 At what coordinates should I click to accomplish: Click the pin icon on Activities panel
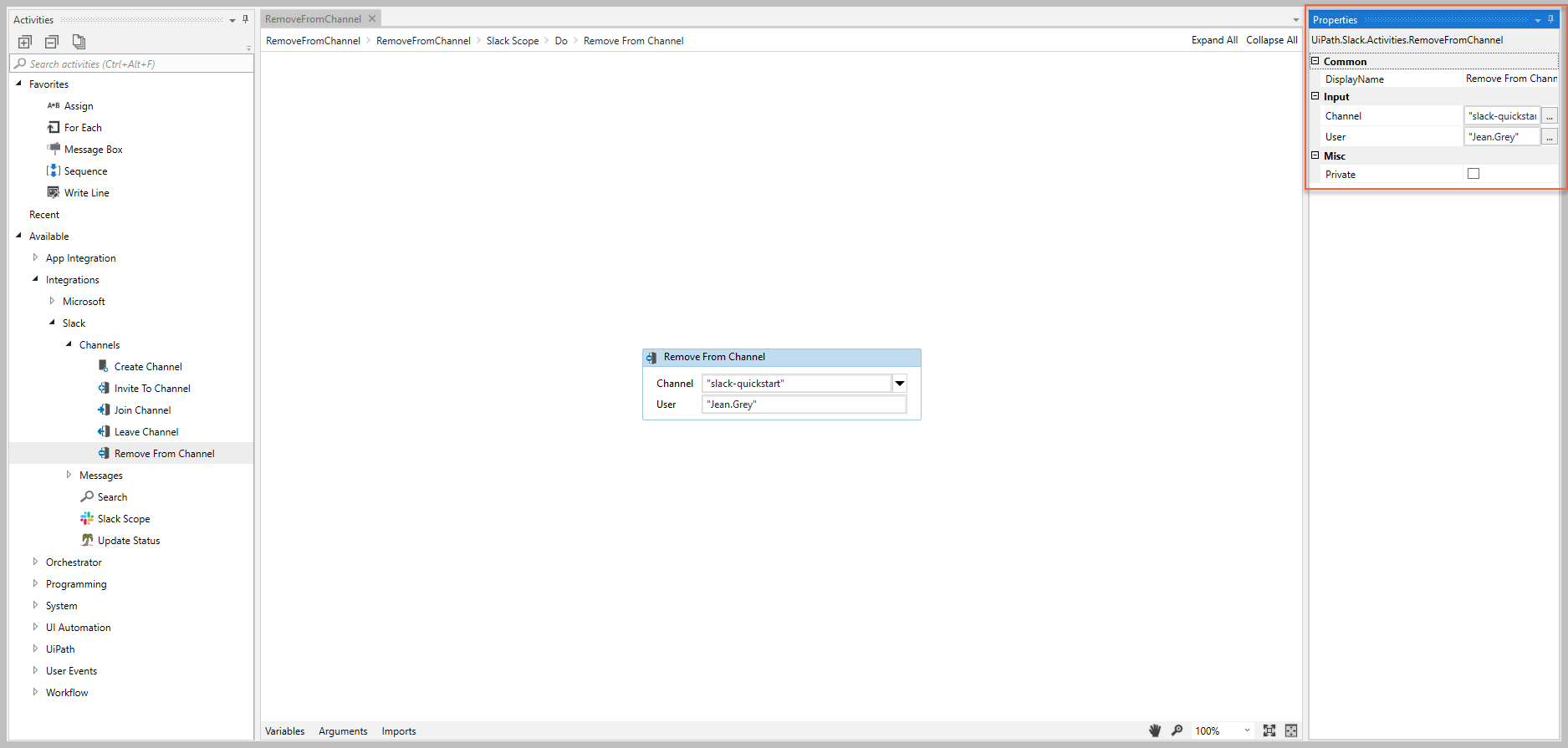point(245,19)
